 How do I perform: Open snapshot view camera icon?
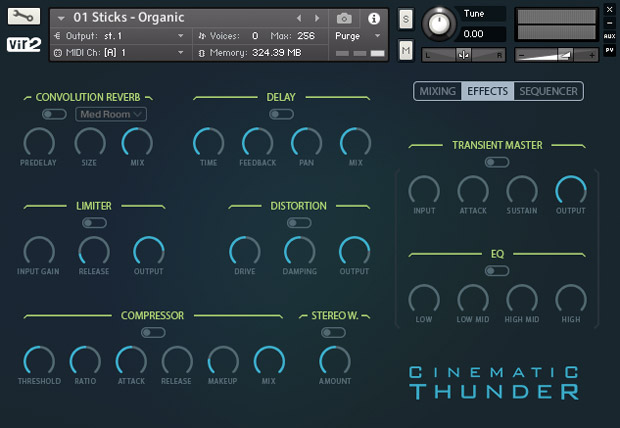[x=344, y=18]
